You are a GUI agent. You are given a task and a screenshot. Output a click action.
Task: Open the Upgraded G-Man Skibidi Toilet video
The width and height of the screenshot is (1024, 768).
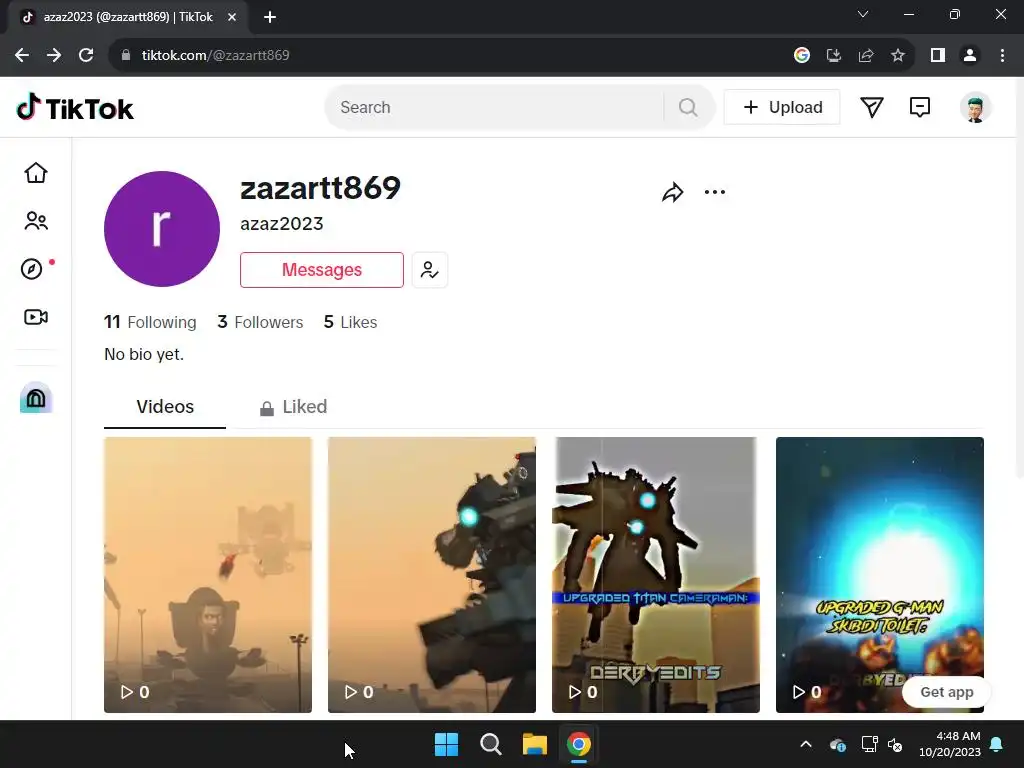coord(880,575)
